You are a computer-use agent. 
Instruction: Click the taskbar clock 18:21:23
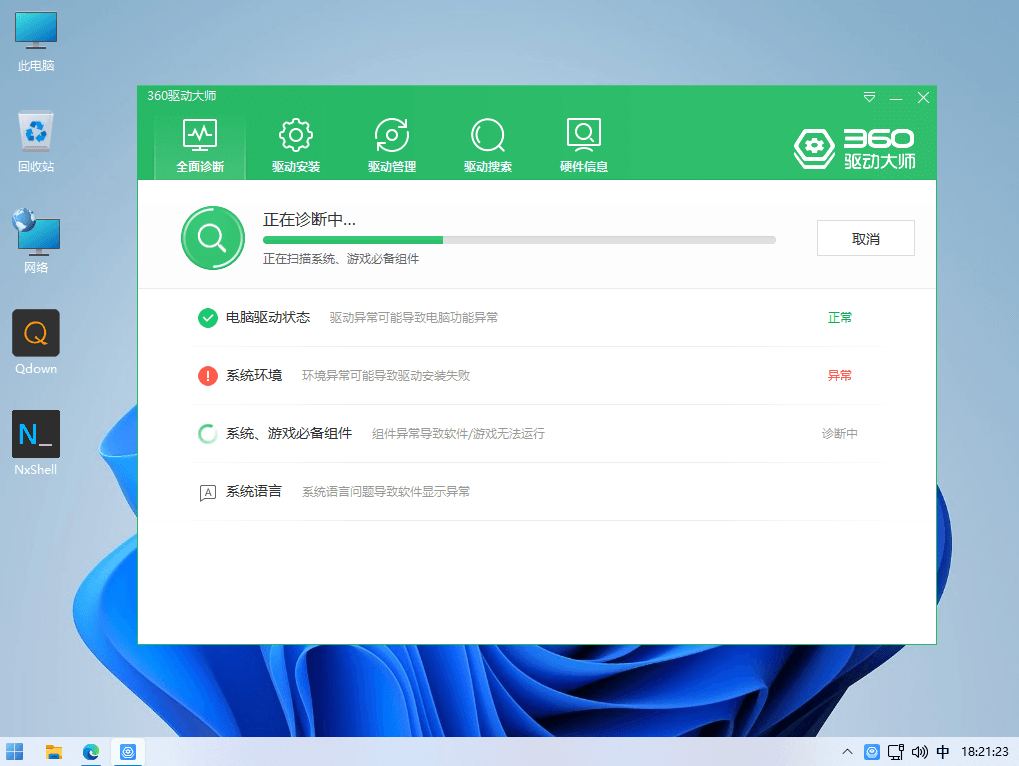pos(985,752)
